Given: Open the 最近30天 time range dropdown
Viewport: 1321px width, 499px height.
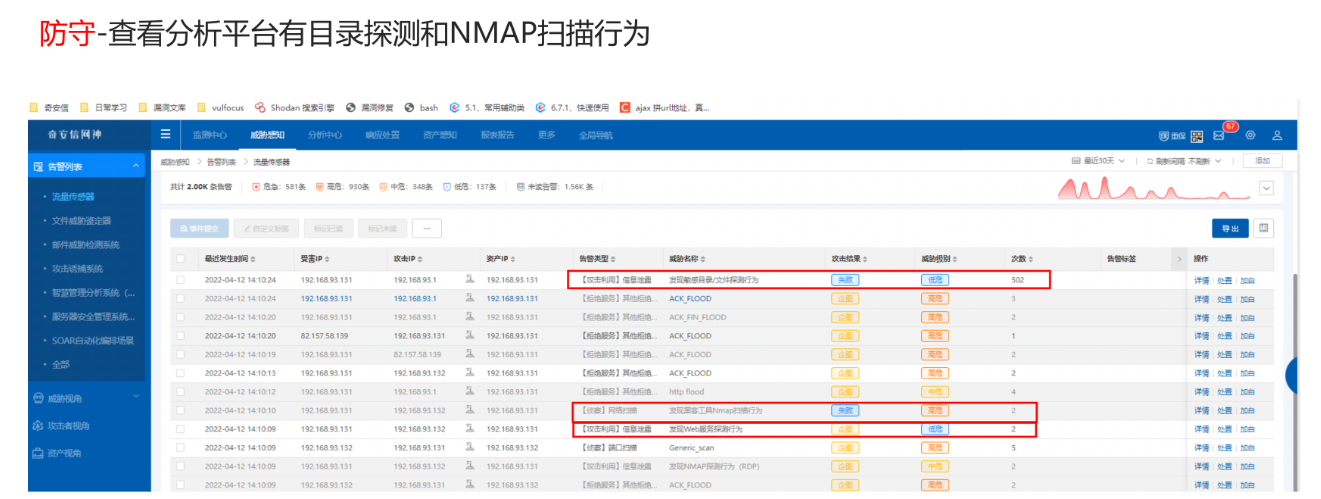Looking at the screenshot, I should 1103,161.
